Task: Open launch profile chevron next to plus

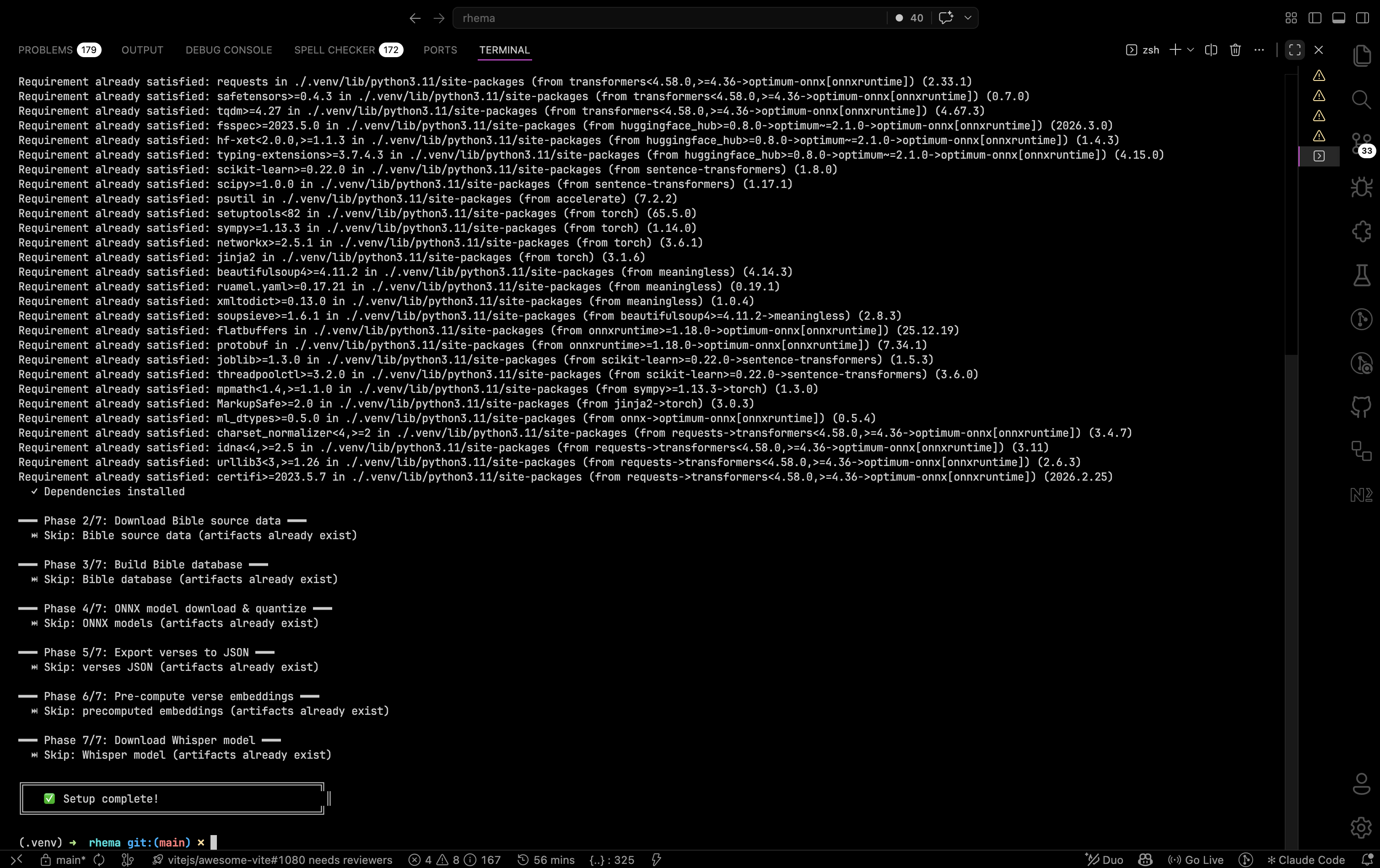Action: [1190, 50]
